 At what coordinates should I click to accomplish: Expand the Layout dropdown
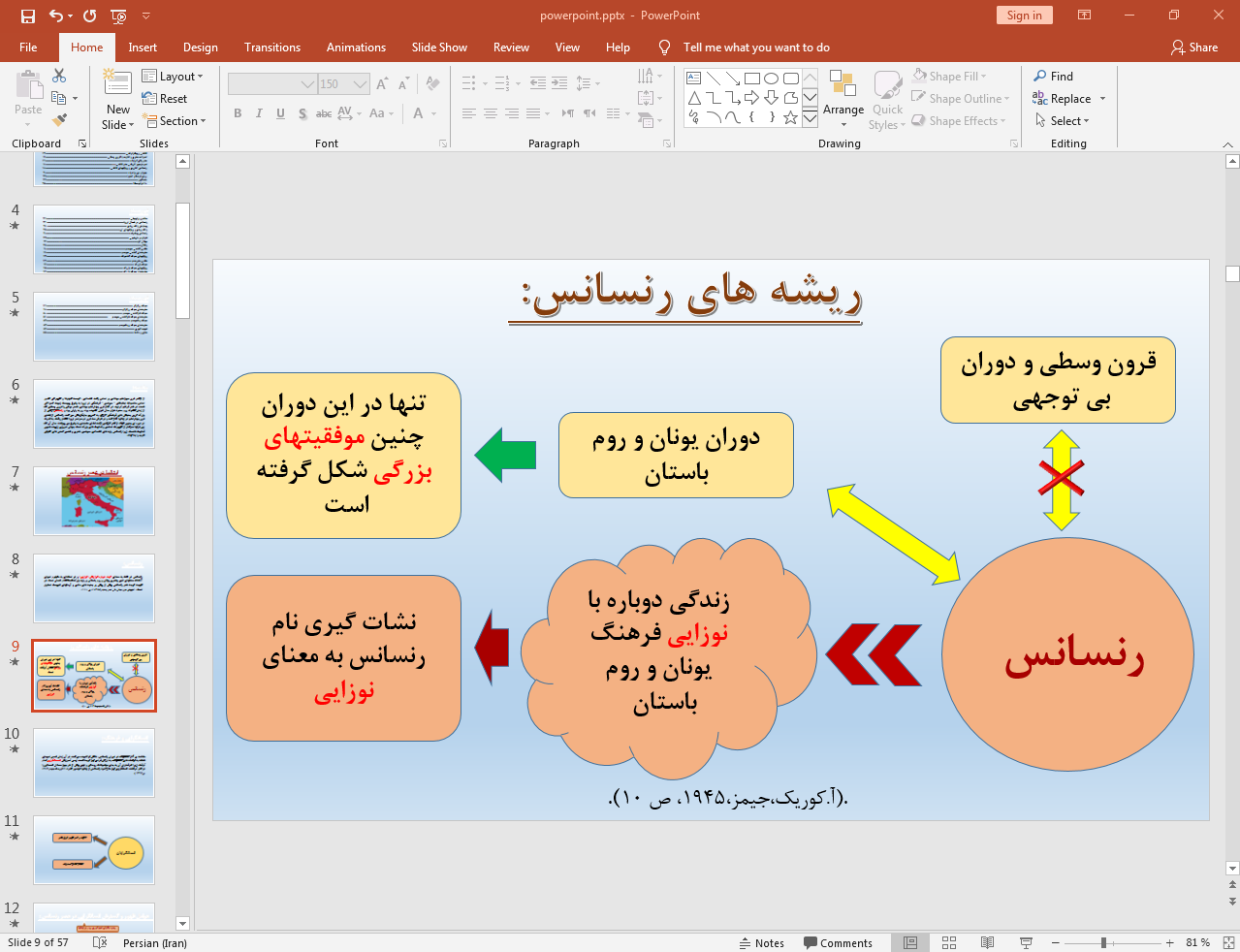[x=173, y=76]
